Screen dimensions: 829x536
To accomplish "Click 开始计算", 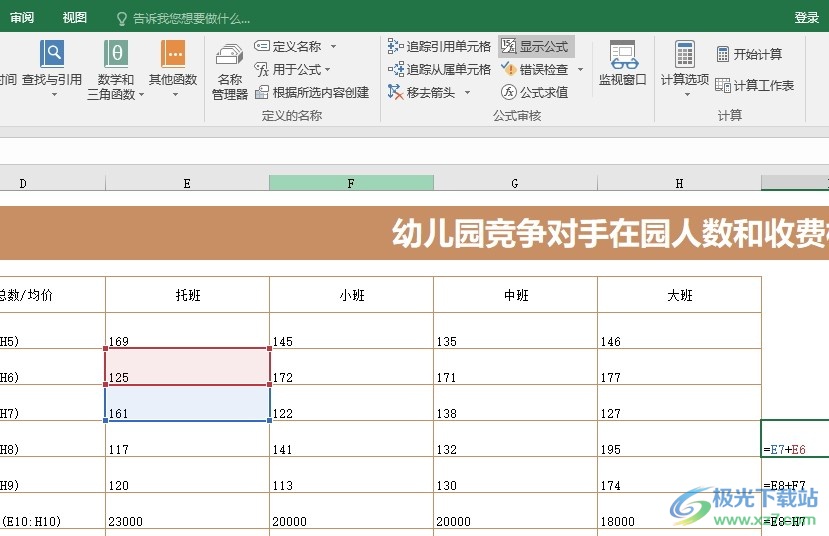I will coord(749,54).
